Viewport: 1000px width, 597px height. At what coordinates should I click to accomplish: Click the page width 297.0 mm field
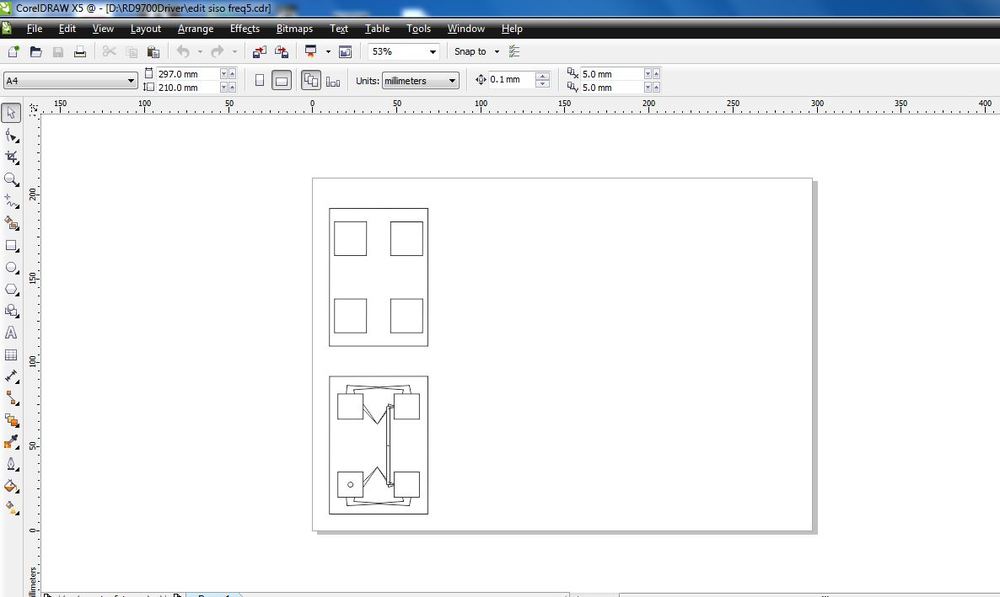tap(188, 74)
